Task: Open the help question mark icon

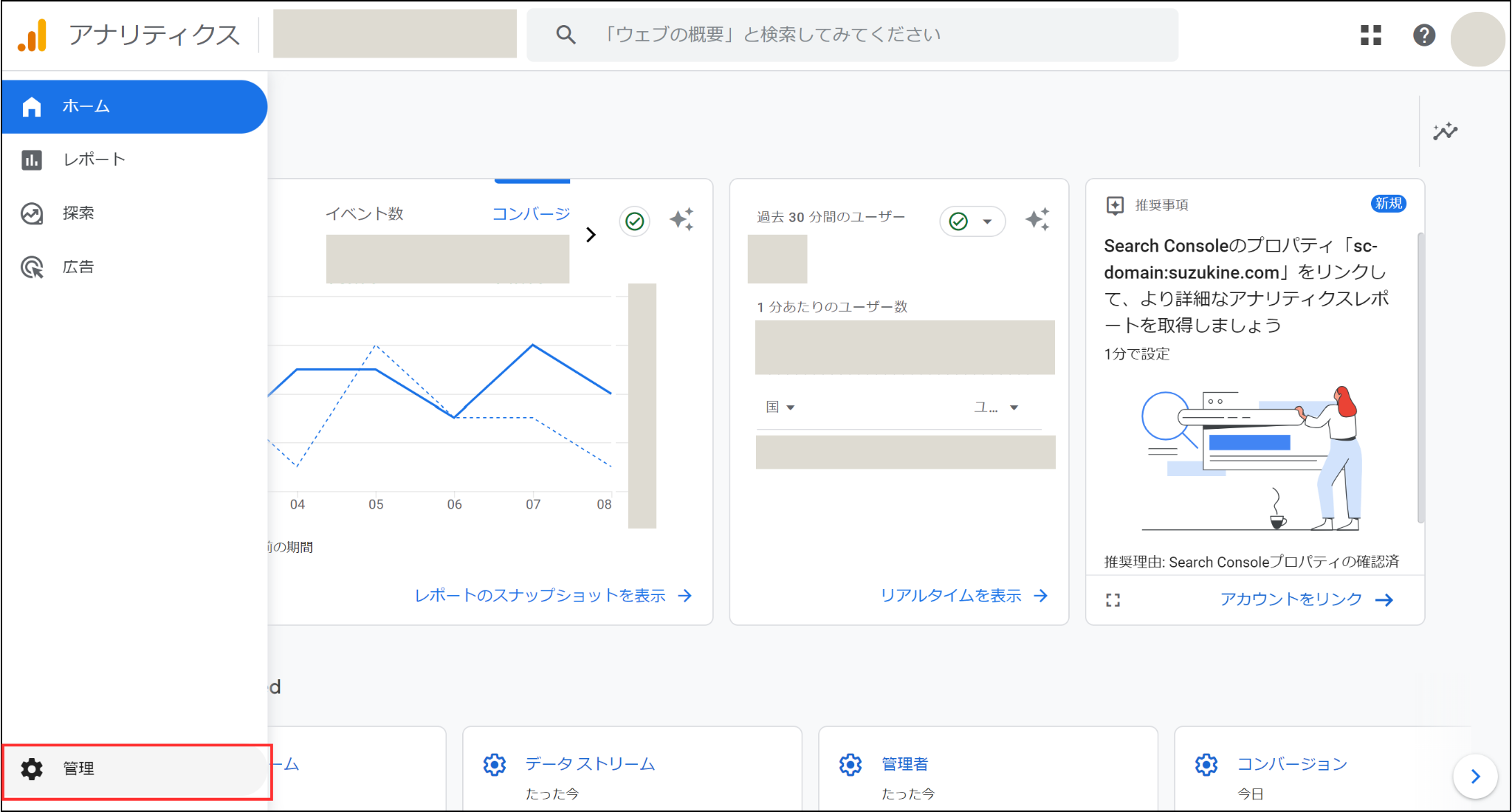Action: [1424, 35]
